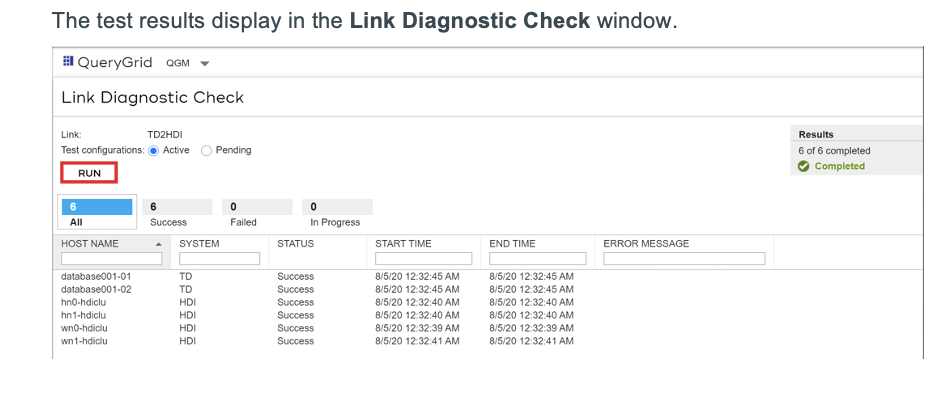Sort by the STATUS column header
Viewport: 948px width, 408px height.
pyautogui.click(x=296, y=244)
